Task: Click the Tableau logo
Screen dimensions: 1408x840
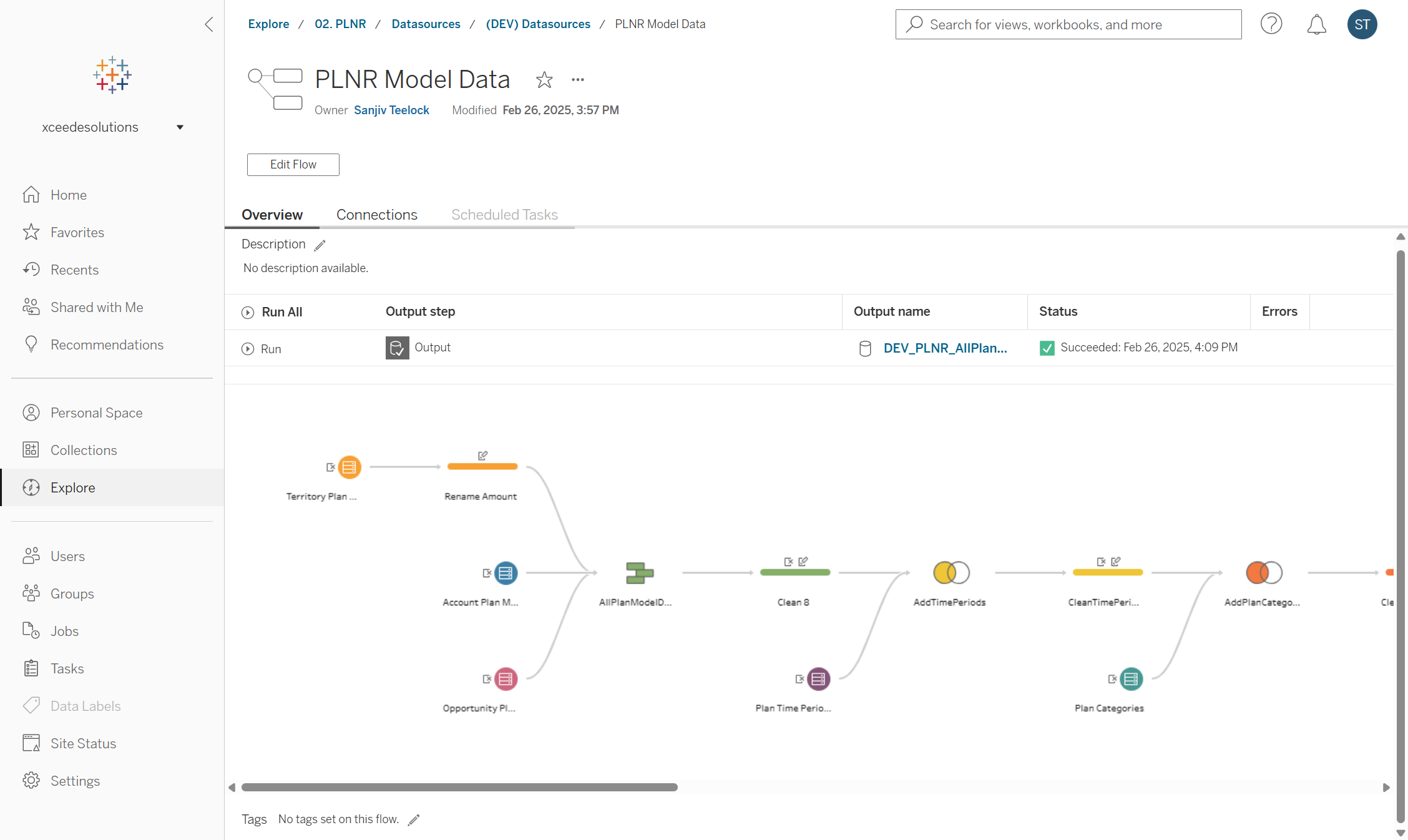Action: [112, 76]
